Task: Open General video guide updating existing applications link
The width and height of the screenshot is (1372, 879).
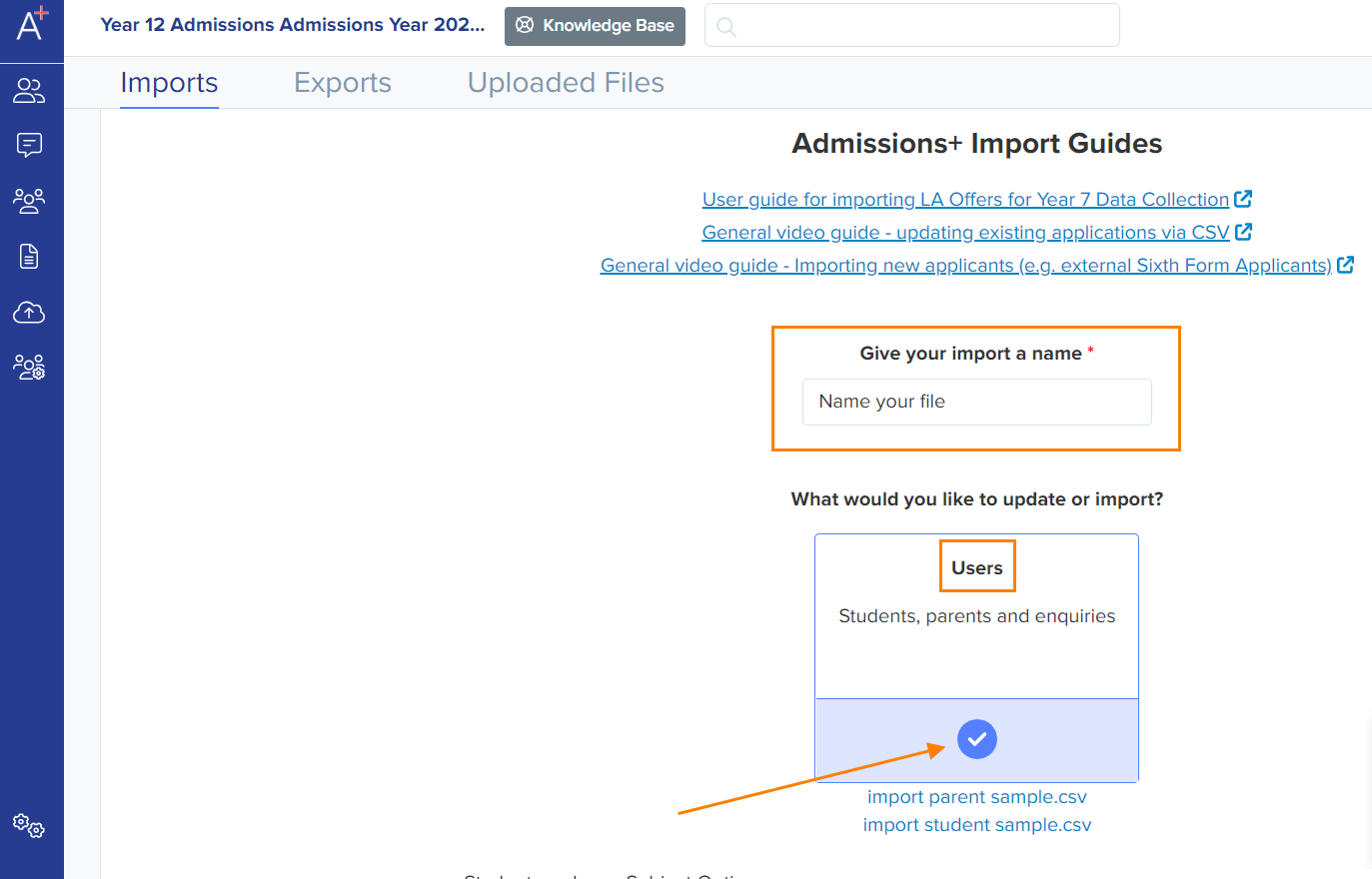Action: coord(965,233)
